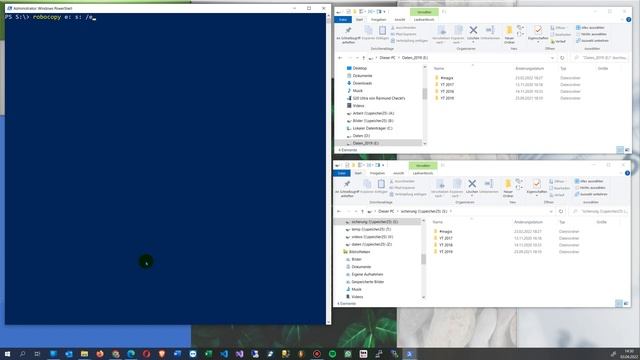Click search field in Daten_2018 (E:) window

coord(601,58)
